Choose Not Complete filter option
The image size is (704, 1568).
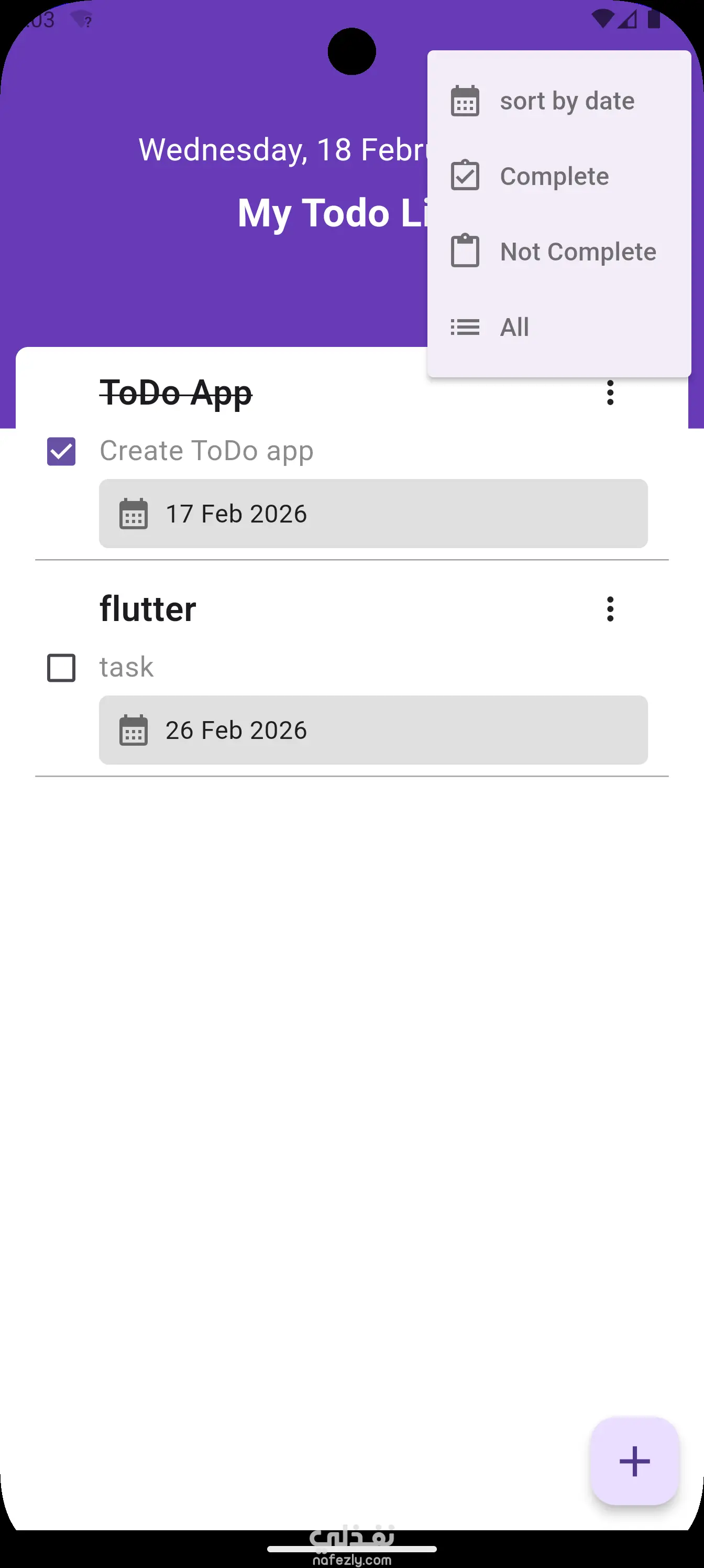click(x=577, y=252)
